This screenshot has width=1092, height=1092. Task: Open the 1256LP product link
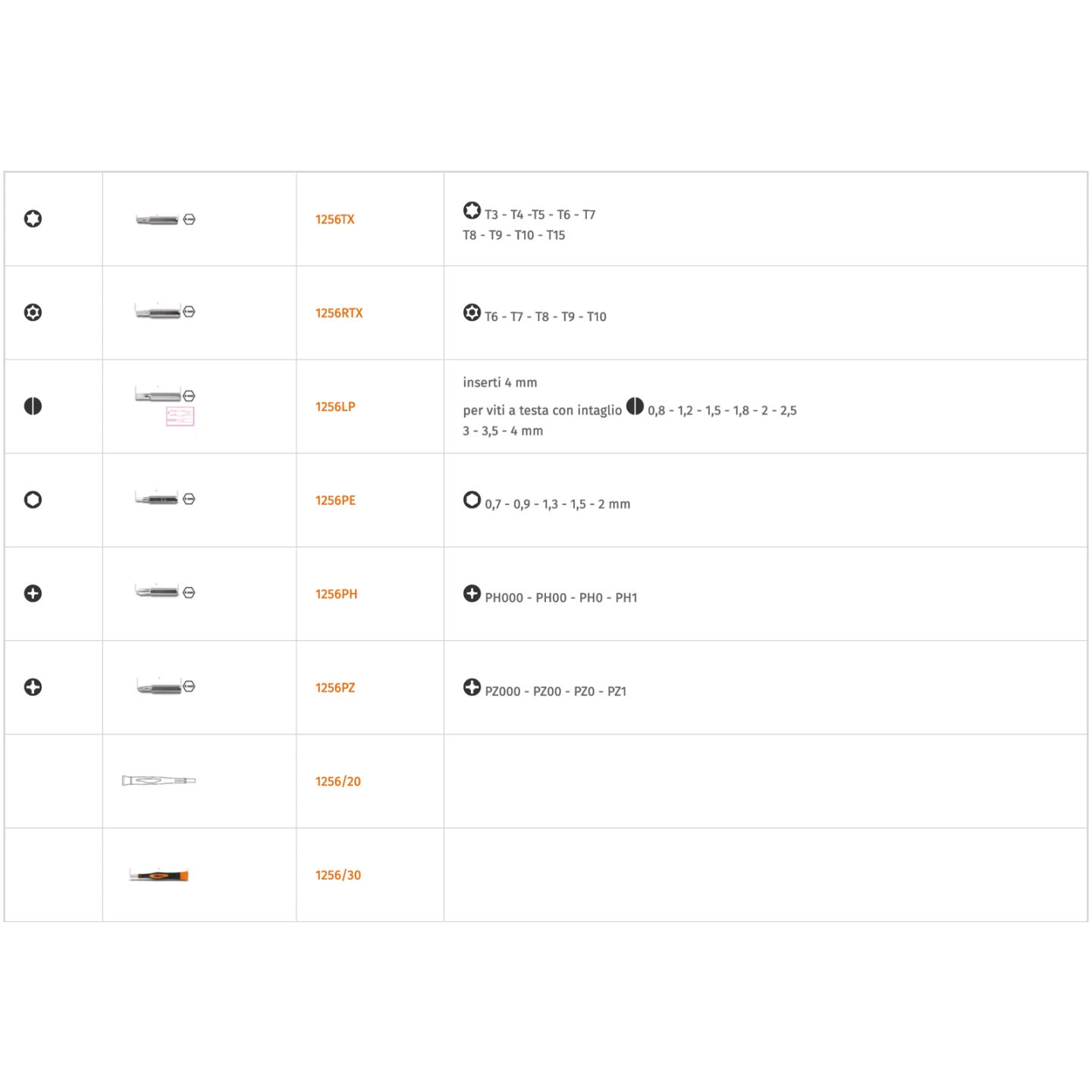click(335, 406)
